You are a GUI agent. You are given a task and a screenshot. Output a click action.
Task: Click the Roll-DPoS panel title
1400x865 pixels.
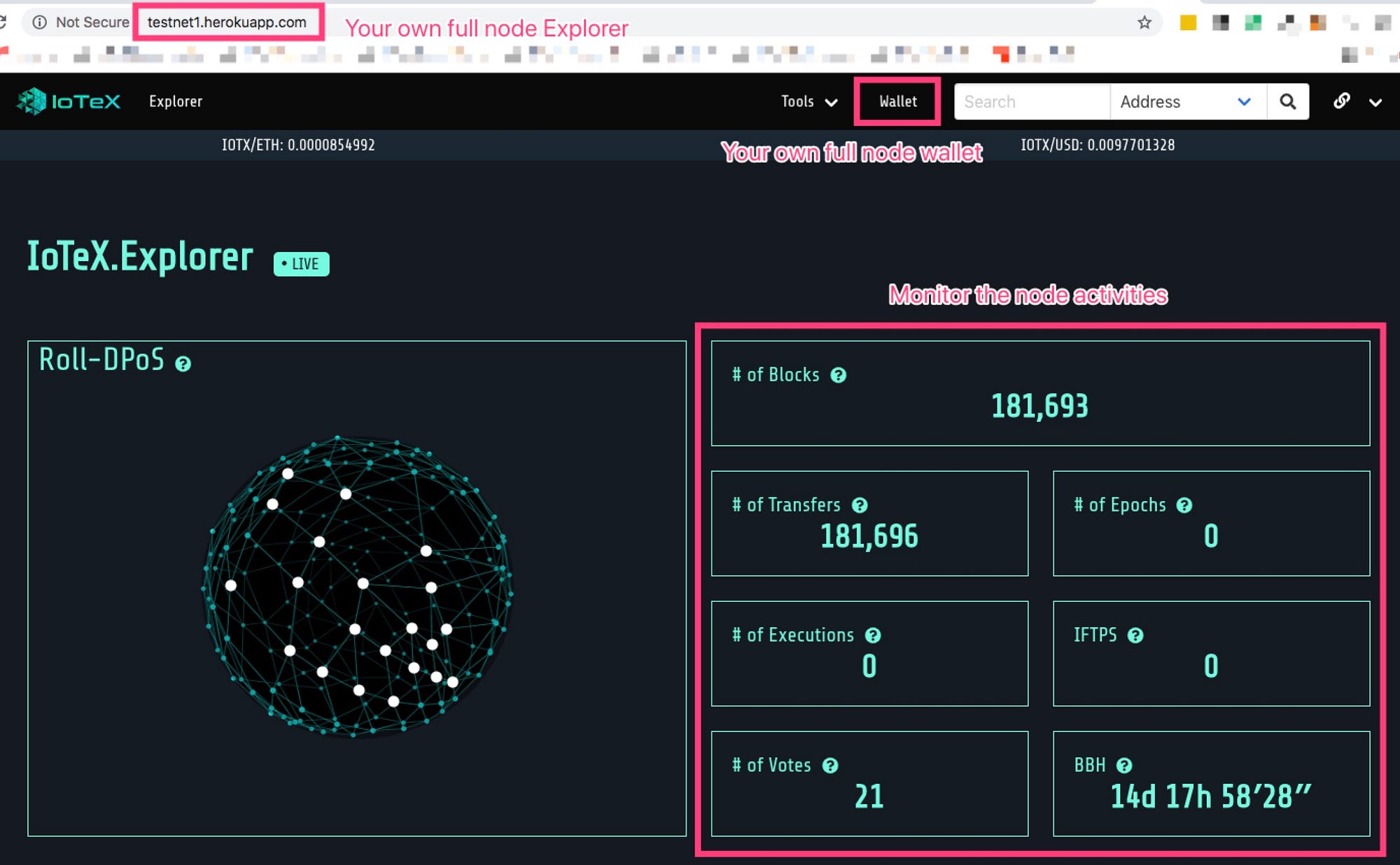pyautogui.click(x=101, y=360)
